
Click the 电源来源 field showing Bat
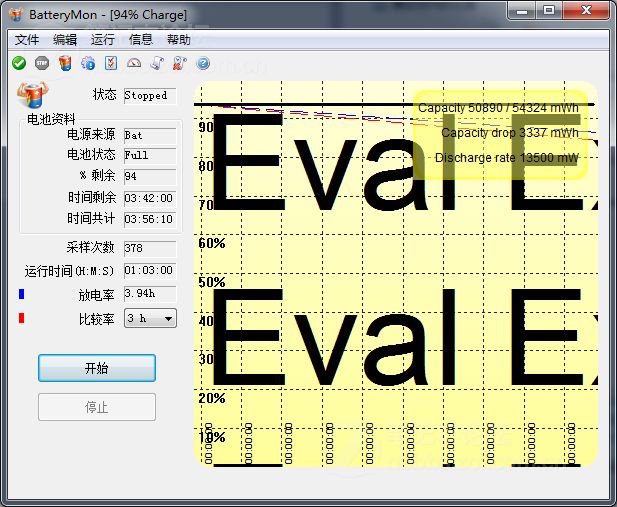click(x=150, y=136)
